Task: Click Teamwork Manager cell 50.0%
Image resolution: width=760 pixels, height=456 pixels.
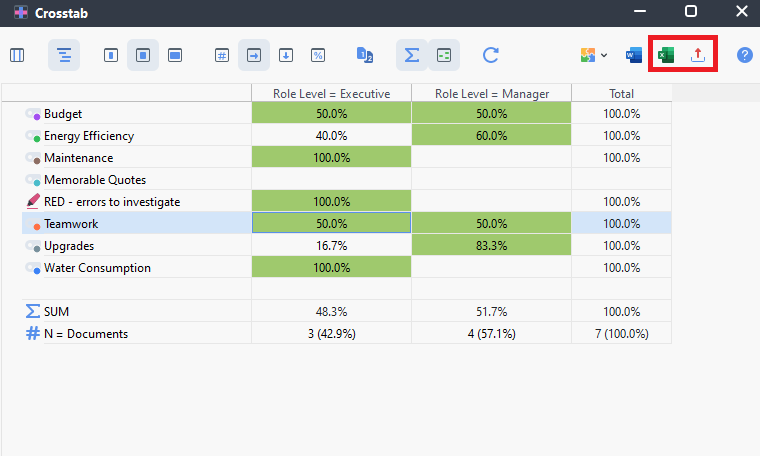Action: tap(491, 224)
